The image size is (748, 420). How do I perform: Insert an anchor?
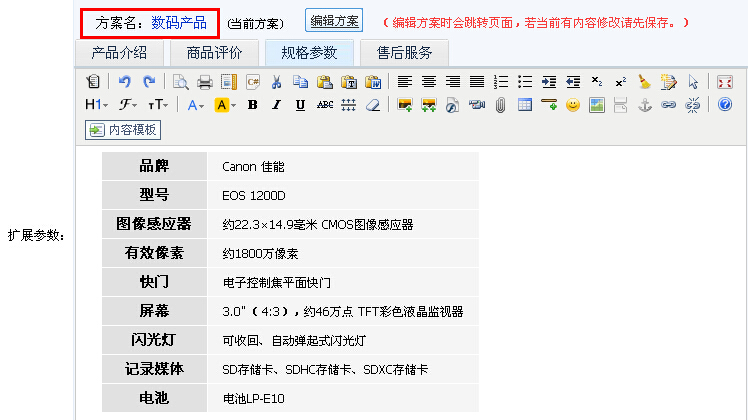[645, 105]
